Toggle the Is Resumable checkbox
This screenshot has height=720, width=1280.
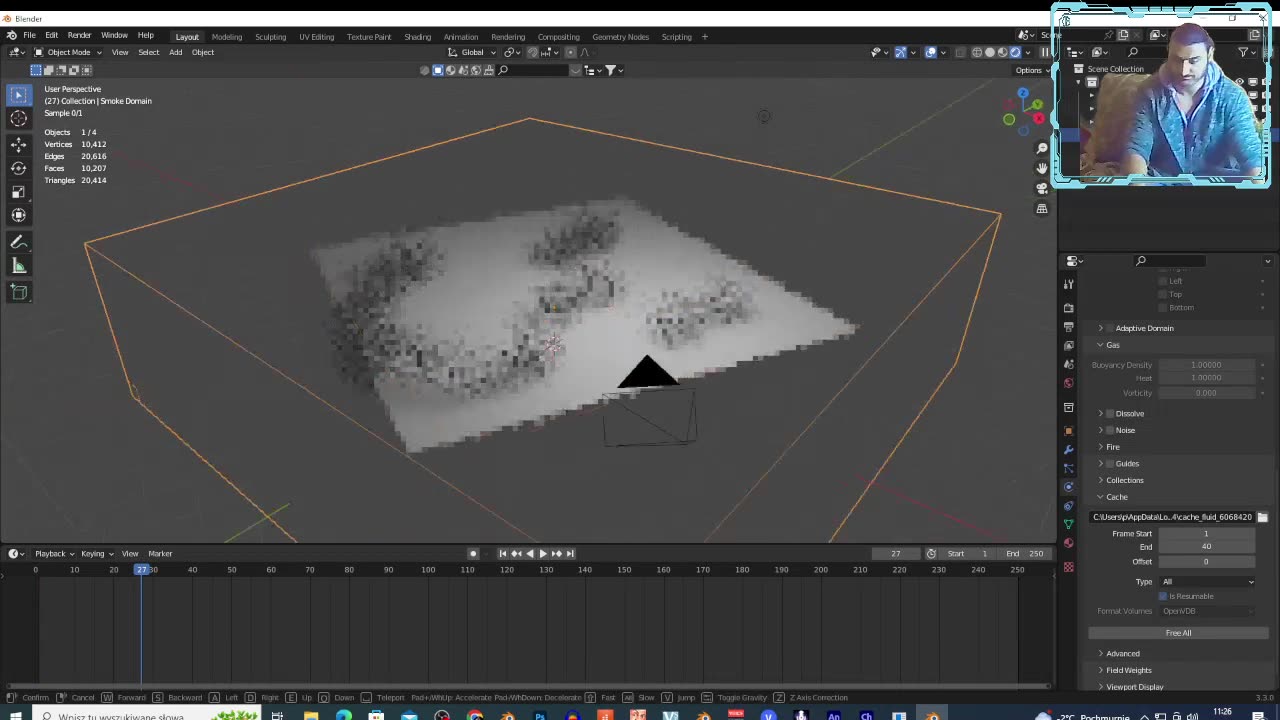(x=1163, y=596)
